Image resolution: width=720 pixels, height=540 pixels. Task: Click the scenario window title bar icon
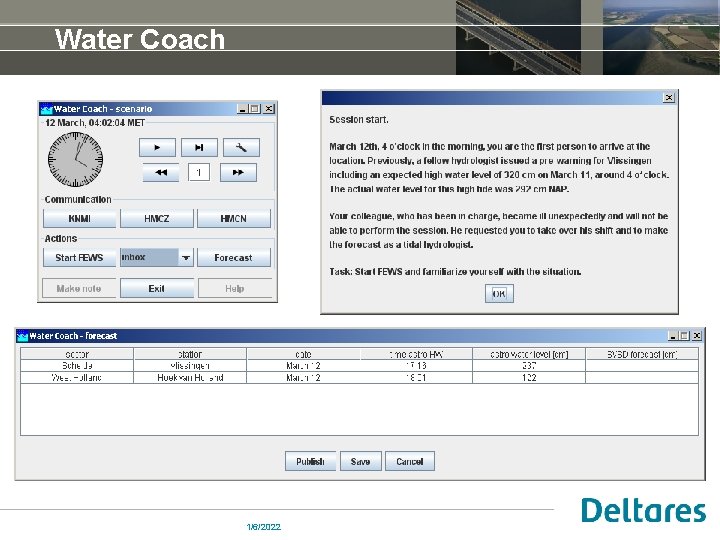pos(46,109)
